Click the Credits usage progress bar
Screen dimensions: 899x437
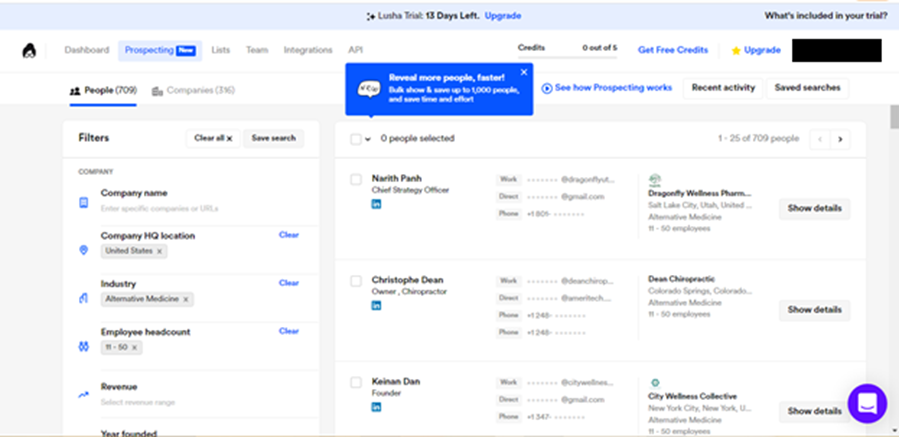(567, 57)
